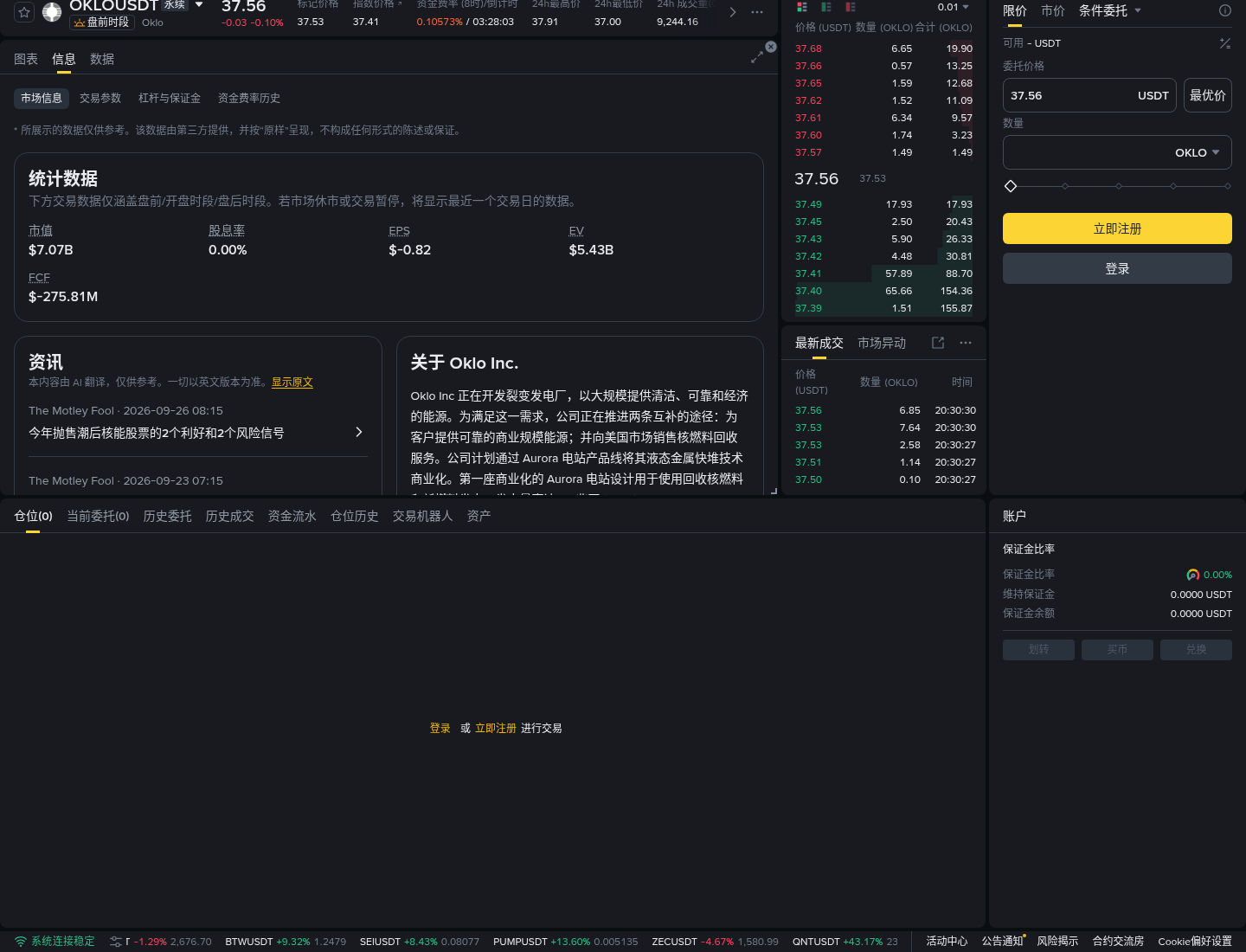Show more ticker stats with the right chevron
The image size is (1246, 952).
(x=733, y=12)
